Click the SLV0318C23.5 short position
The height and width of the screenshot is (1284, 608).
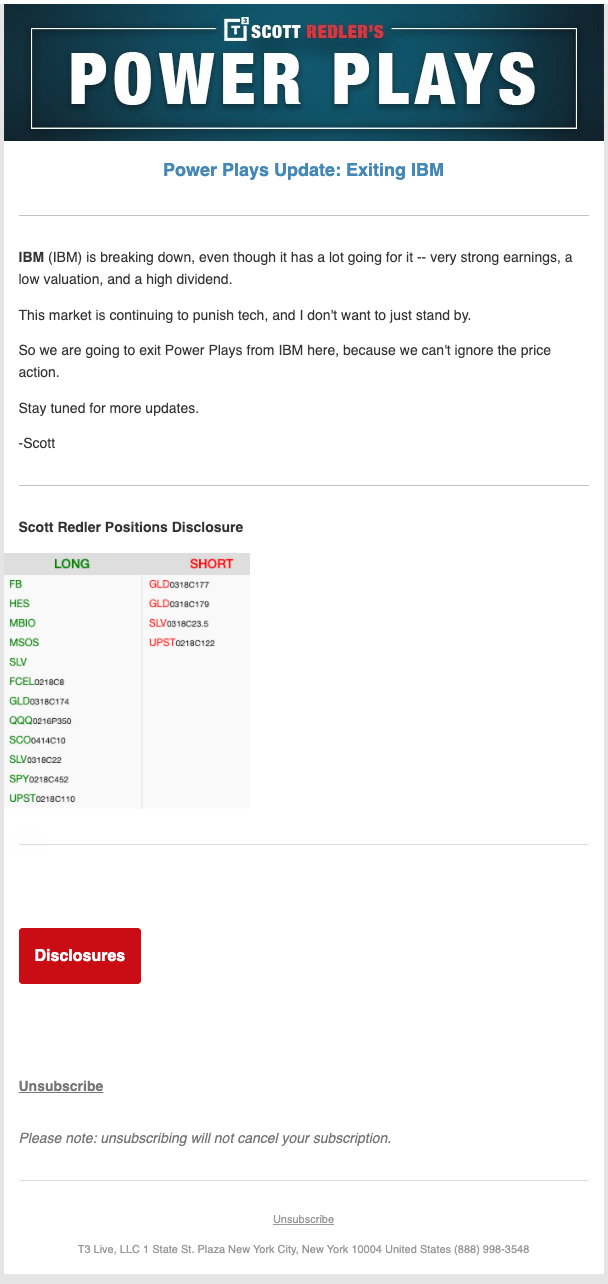[180, 623]
